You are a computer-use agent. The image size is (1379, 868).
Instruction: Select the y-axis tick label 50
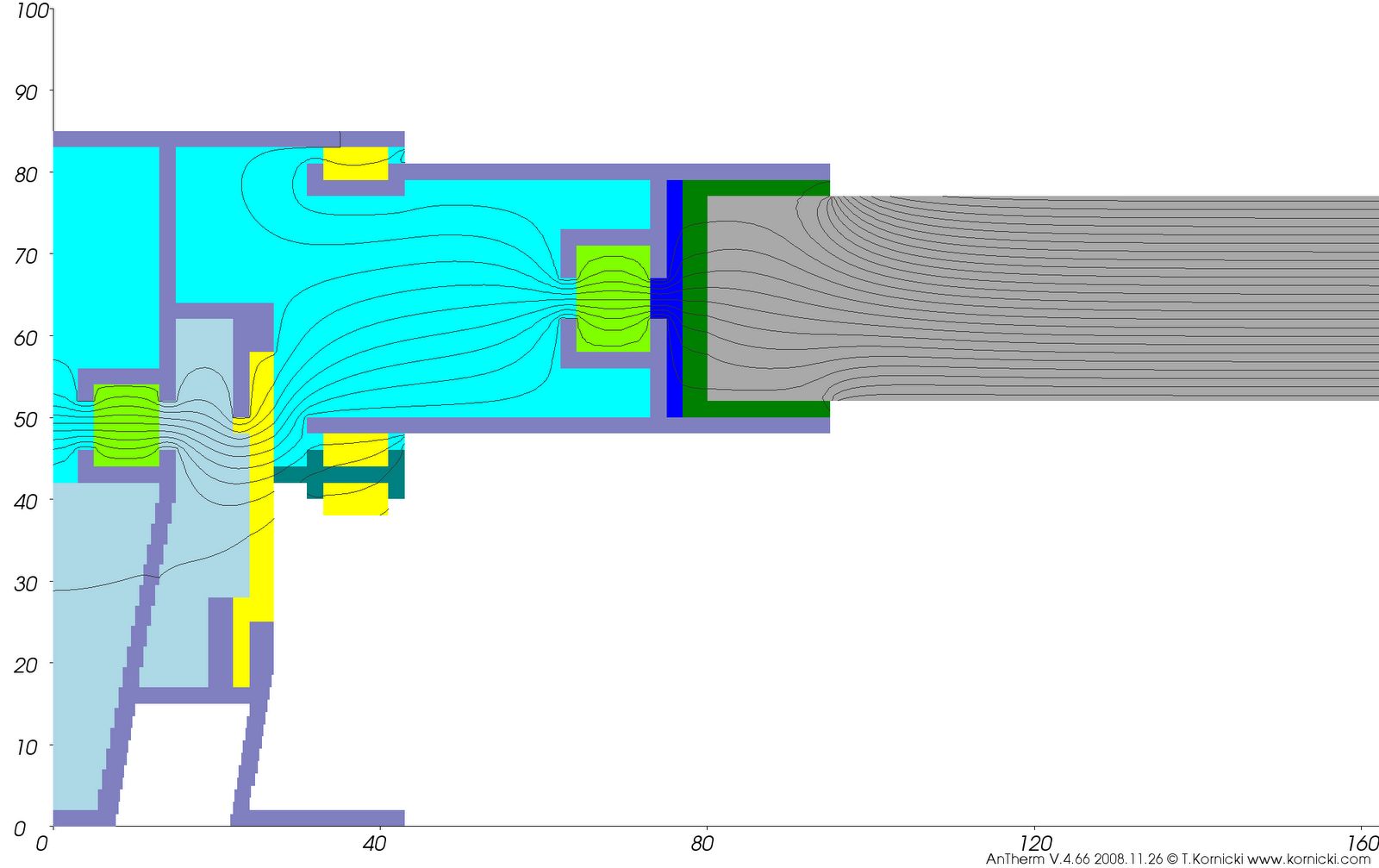26,420
